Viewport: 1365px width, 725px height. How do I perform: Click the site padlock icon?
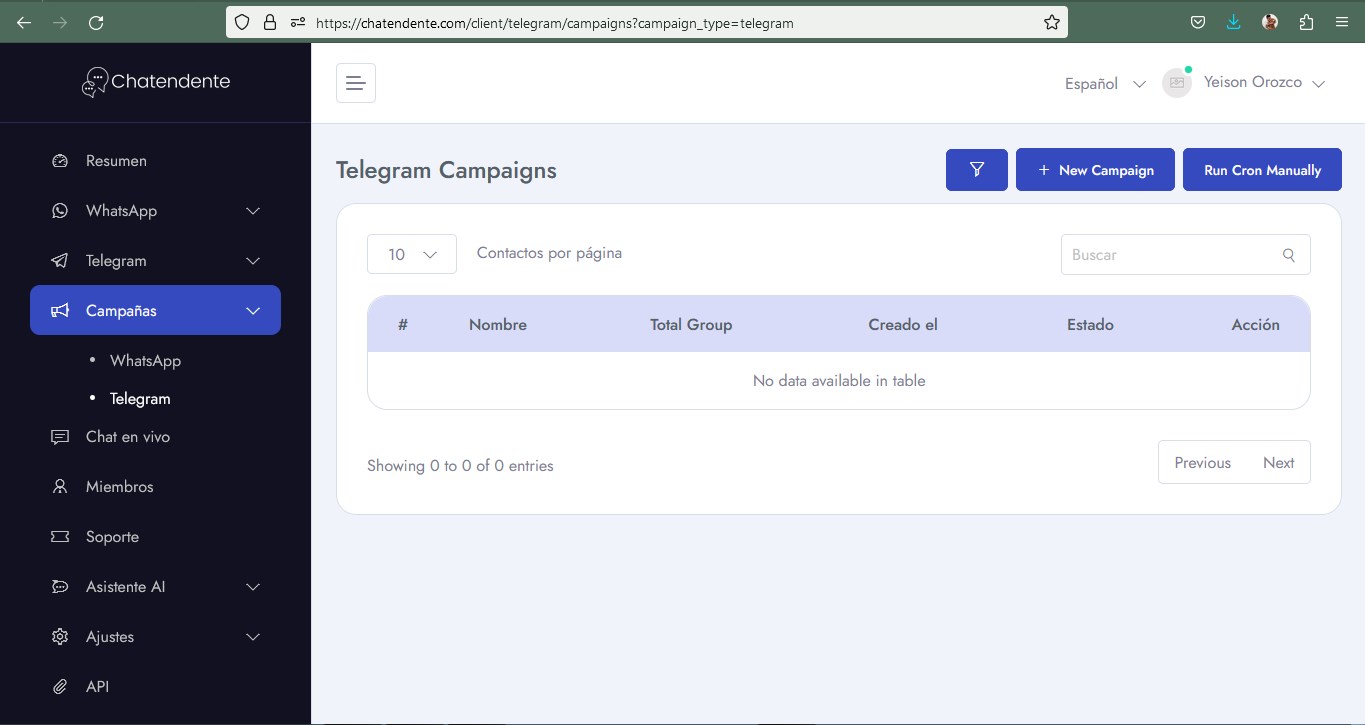269,22
